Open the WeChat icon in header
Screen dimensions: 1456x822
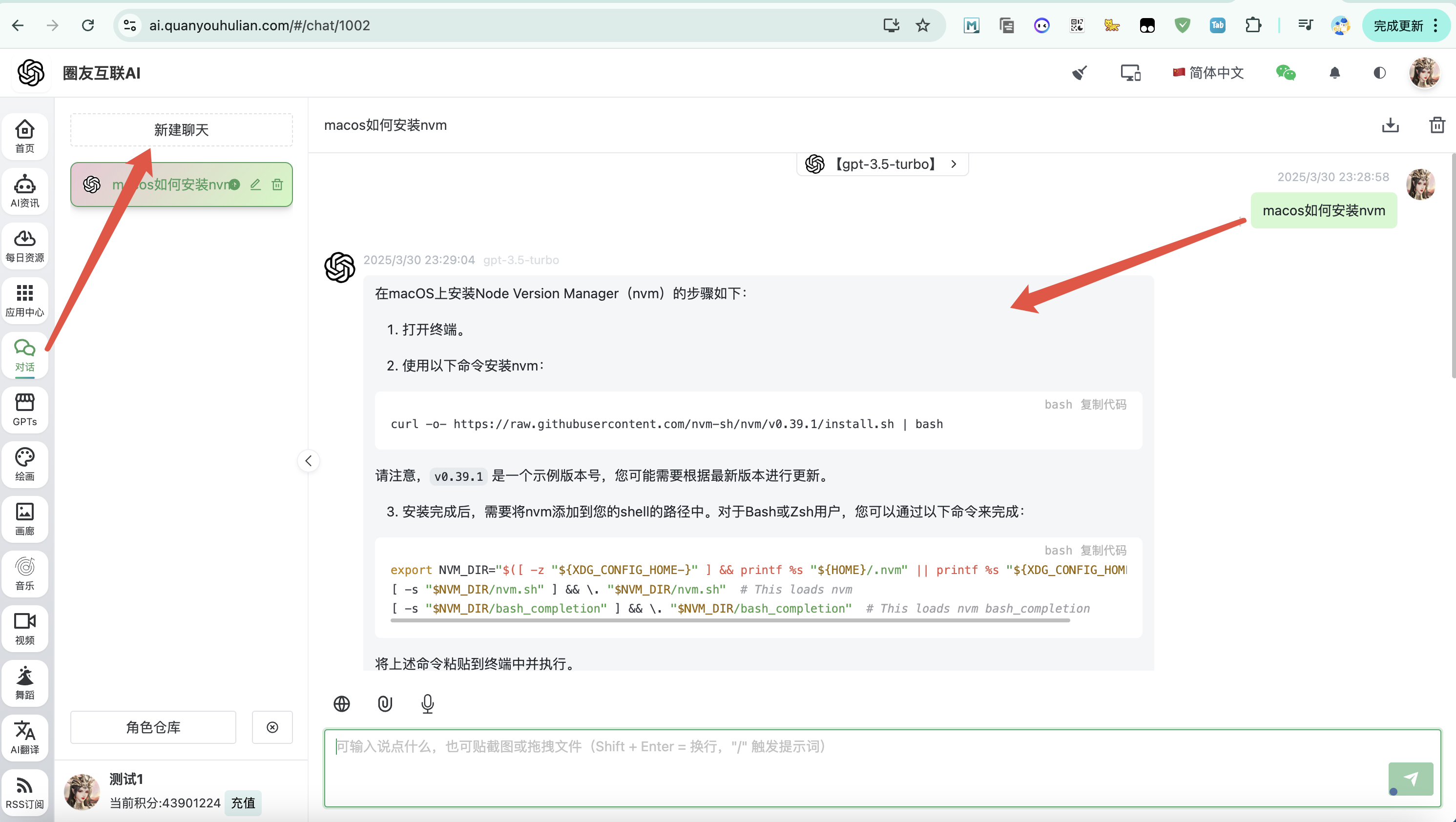[1285, 73]
